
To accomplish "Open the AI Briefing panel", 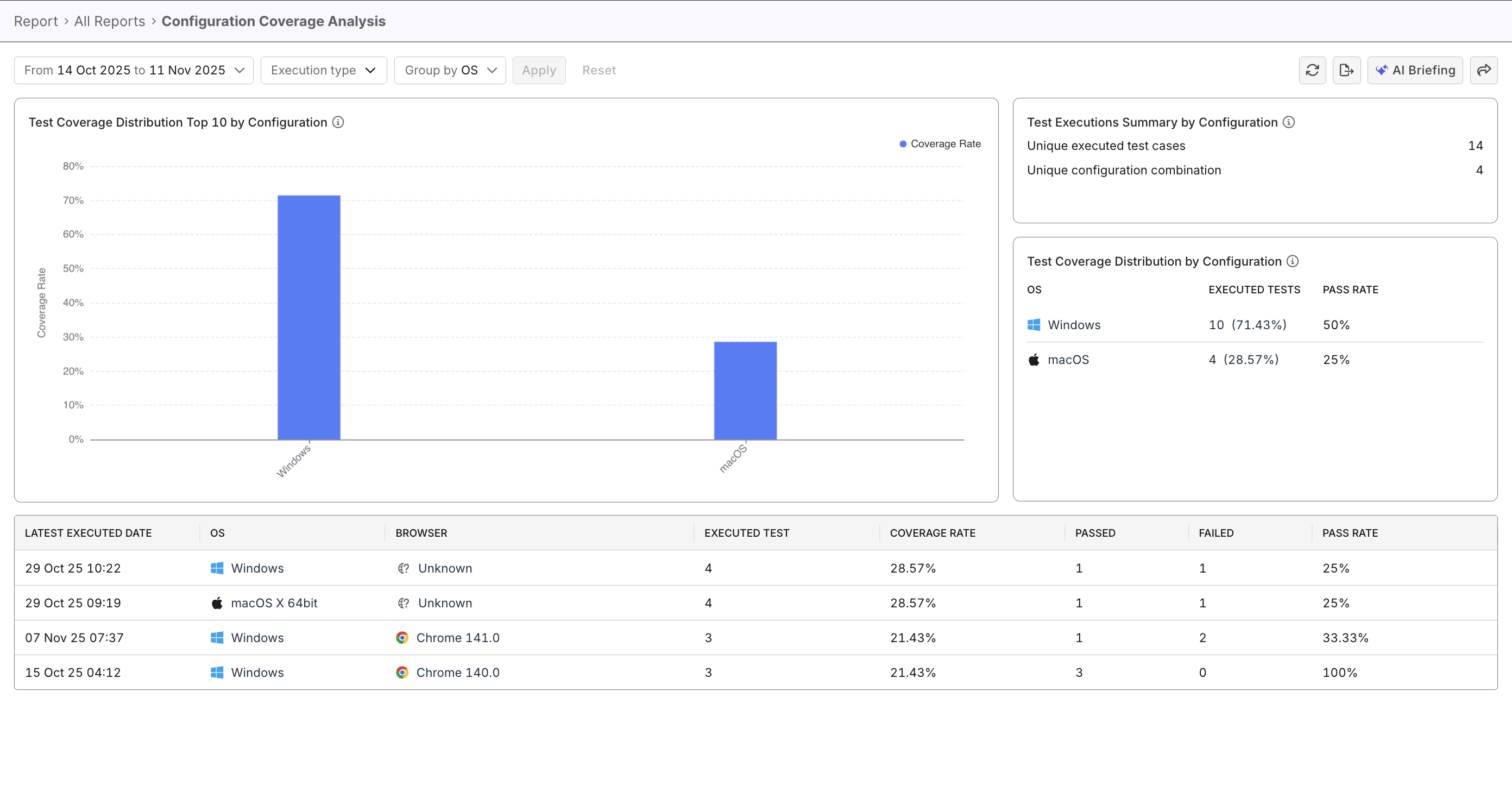I will [x=1415, y=70].
